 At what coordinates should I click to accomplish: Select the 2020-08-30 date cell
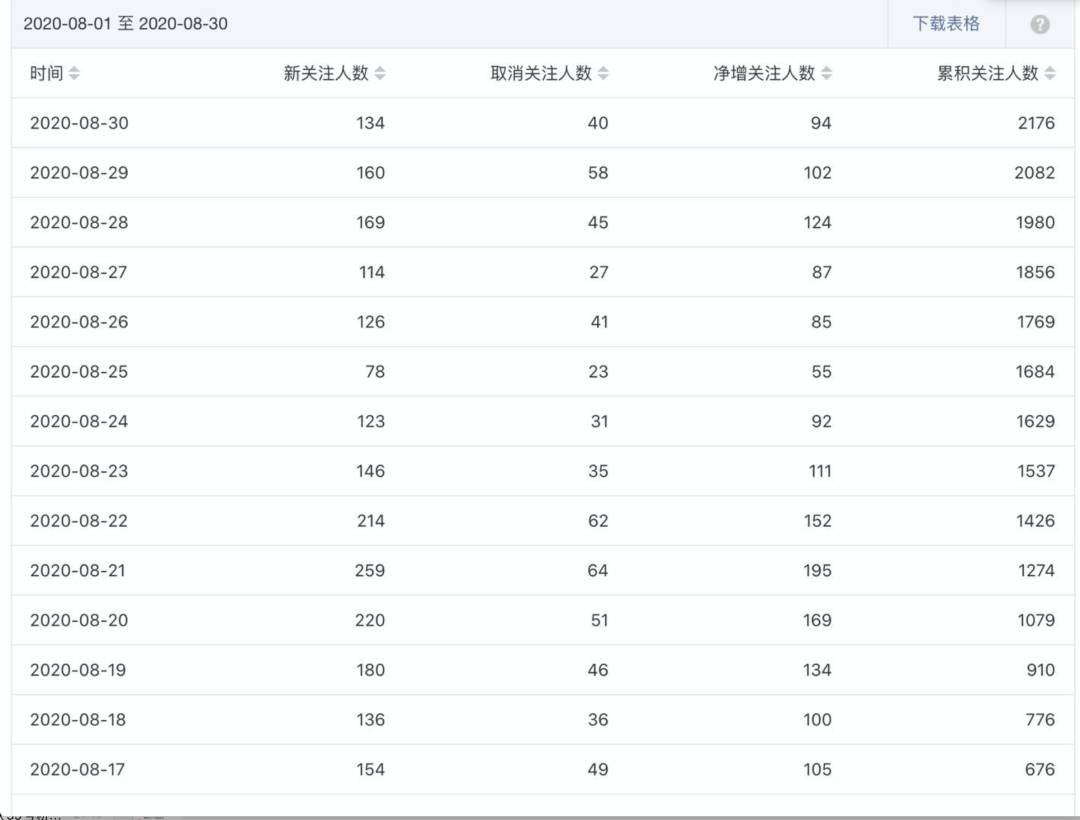(x=79, y=123)
